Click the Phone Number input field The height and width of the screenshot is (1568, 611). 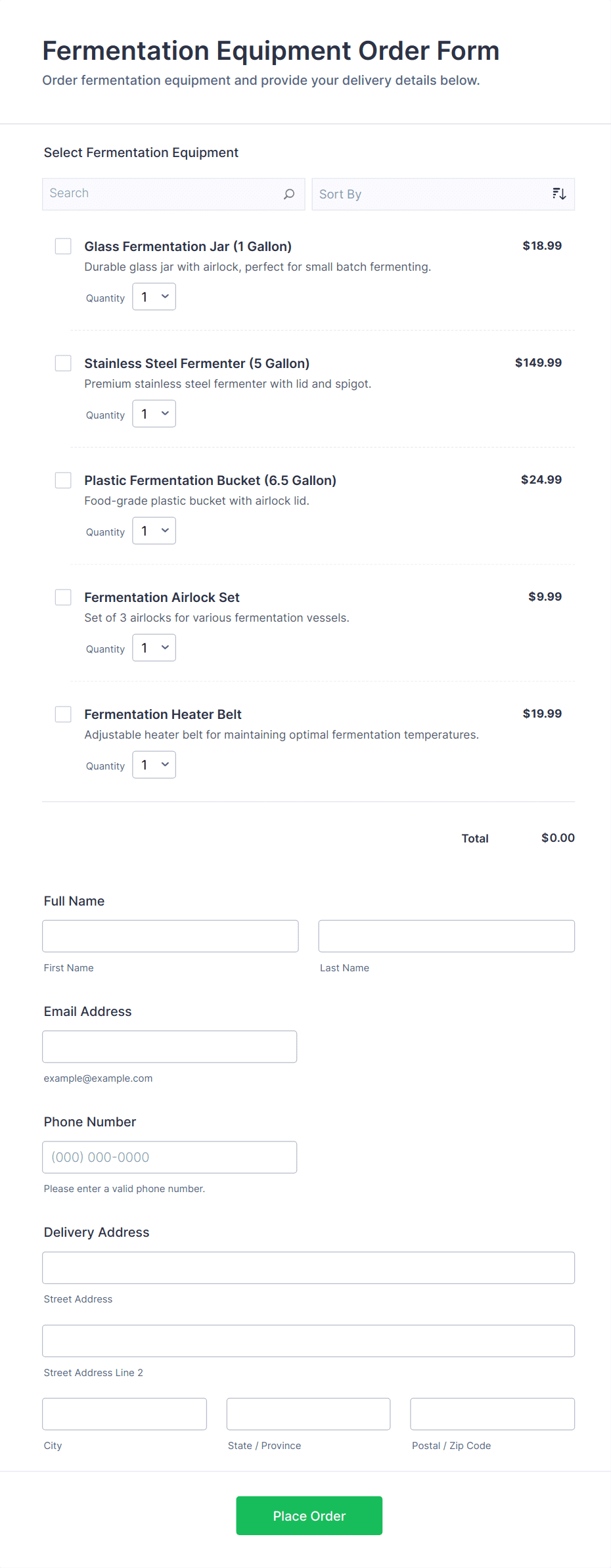(x=170, y=1157)
